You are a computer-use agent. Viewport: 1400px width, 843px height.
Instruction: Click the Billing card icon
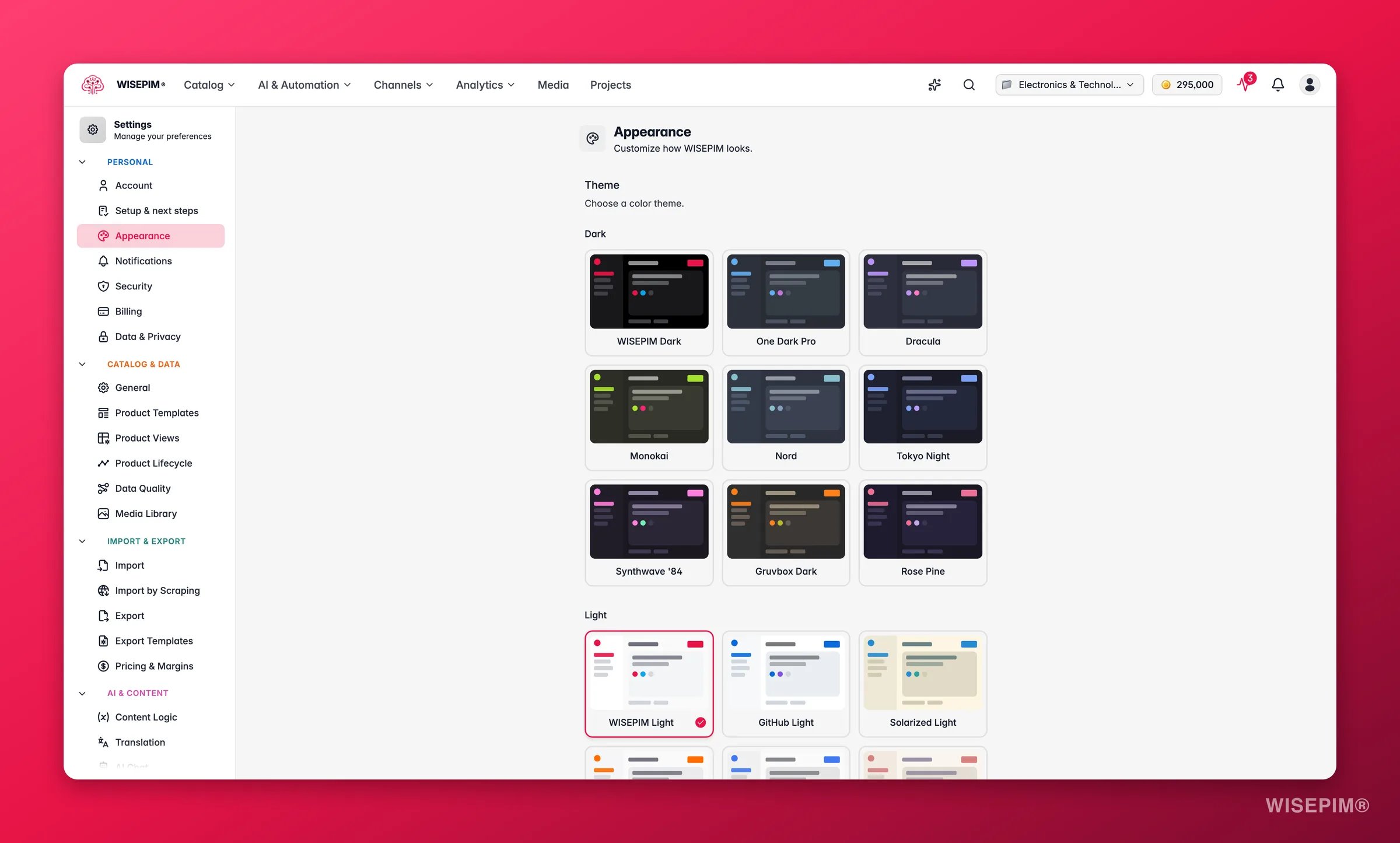click(103, 312)
